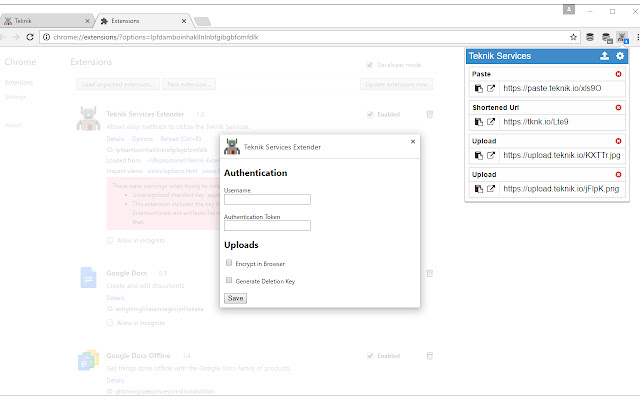Bookmark this page with the star icon
The width and height of the screenshot is (640, 400).
tap(573, 37)
